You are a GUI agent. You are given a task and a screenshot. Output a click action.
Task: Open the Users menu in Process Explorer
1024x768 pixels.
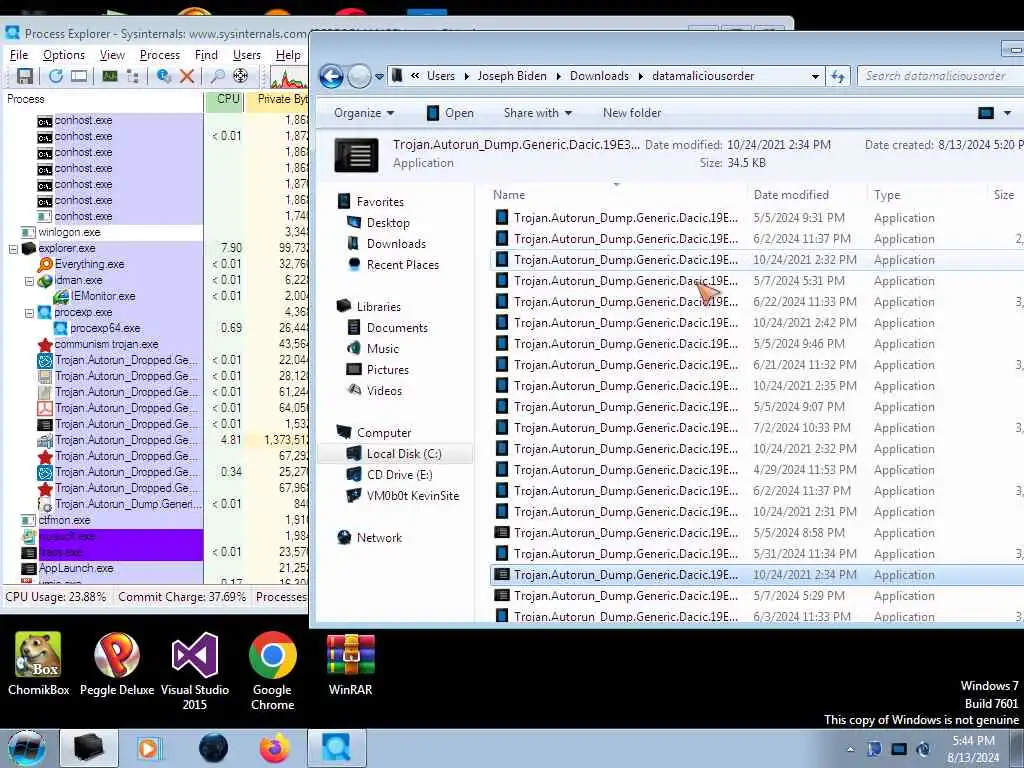coord(246,55)
